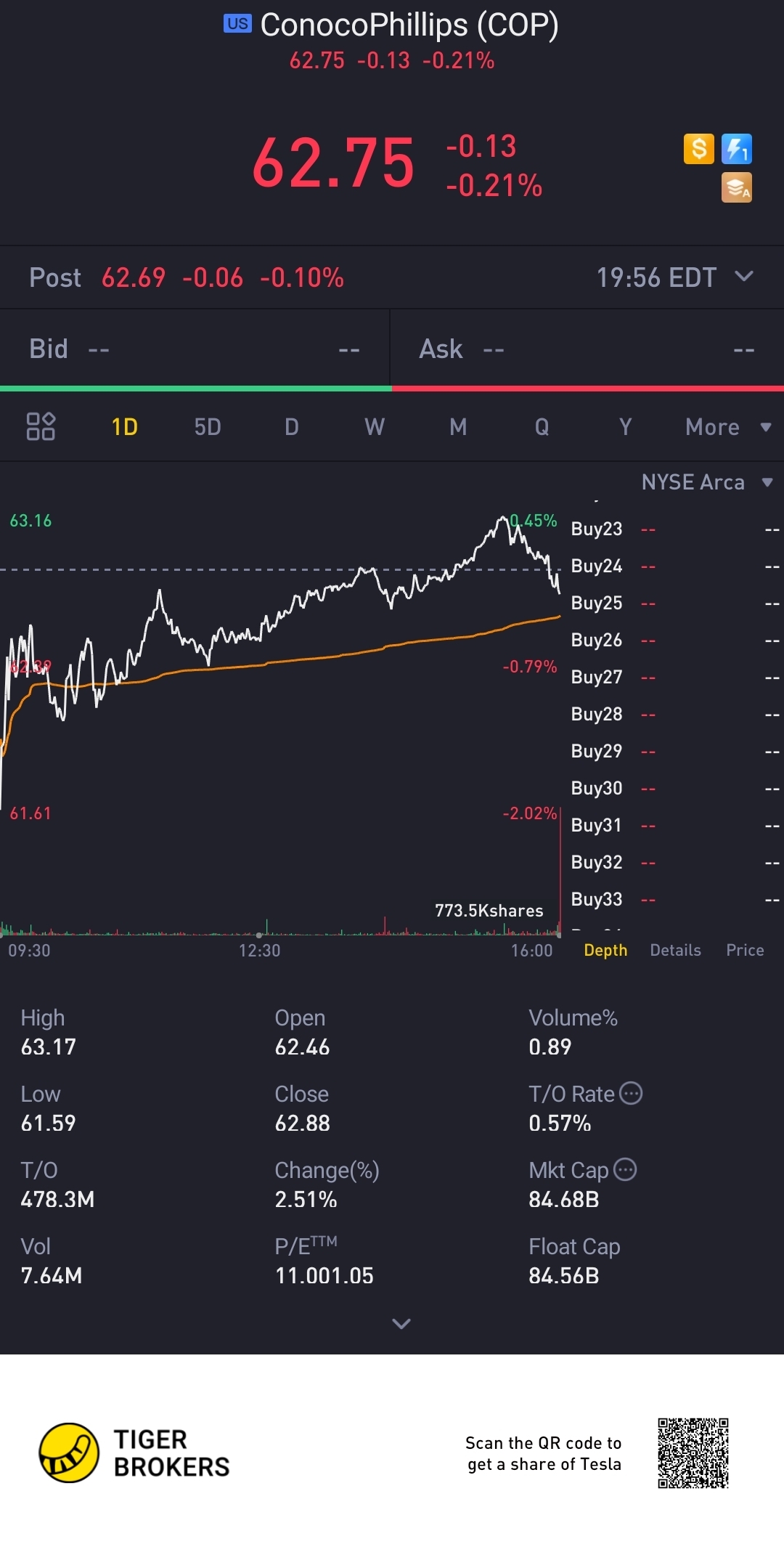Viewport: 784px width, 1552px height.
Task: Tap the Float Cap 84.56B value
Action: (564, 1275)
